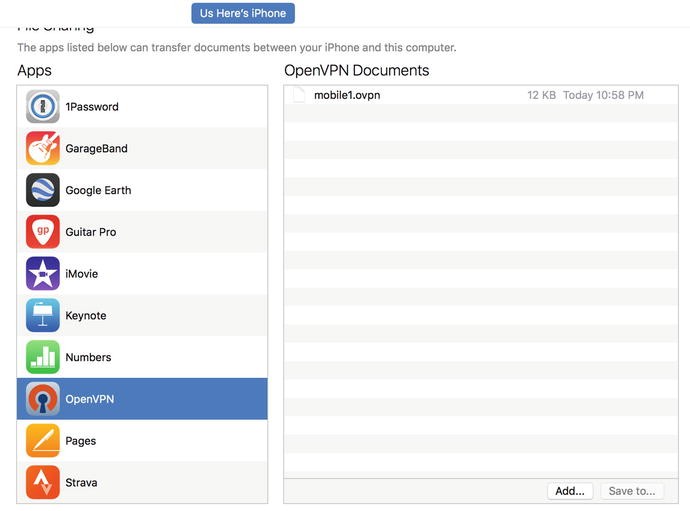The width and height of the screenshot is (690, 511).
Task: Click the OpenVPN keyhole icon
Action: tap(43, 399)
